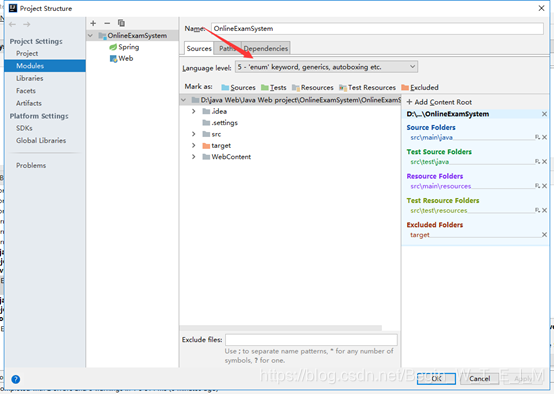Confirm with the OK button
Screen dimensions: 554x394
[x=436, y=378]
